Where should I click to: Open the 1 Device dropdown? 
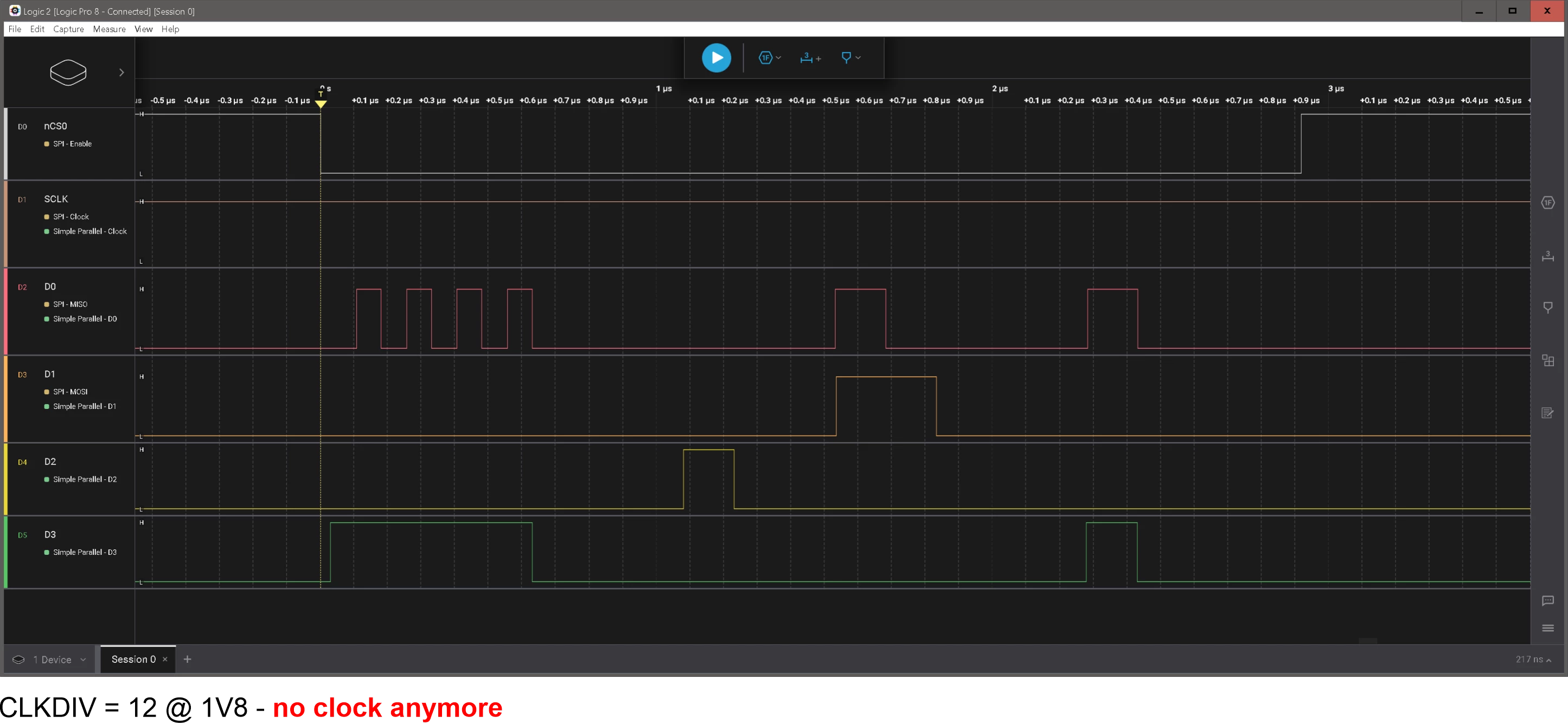click(52, 660)
